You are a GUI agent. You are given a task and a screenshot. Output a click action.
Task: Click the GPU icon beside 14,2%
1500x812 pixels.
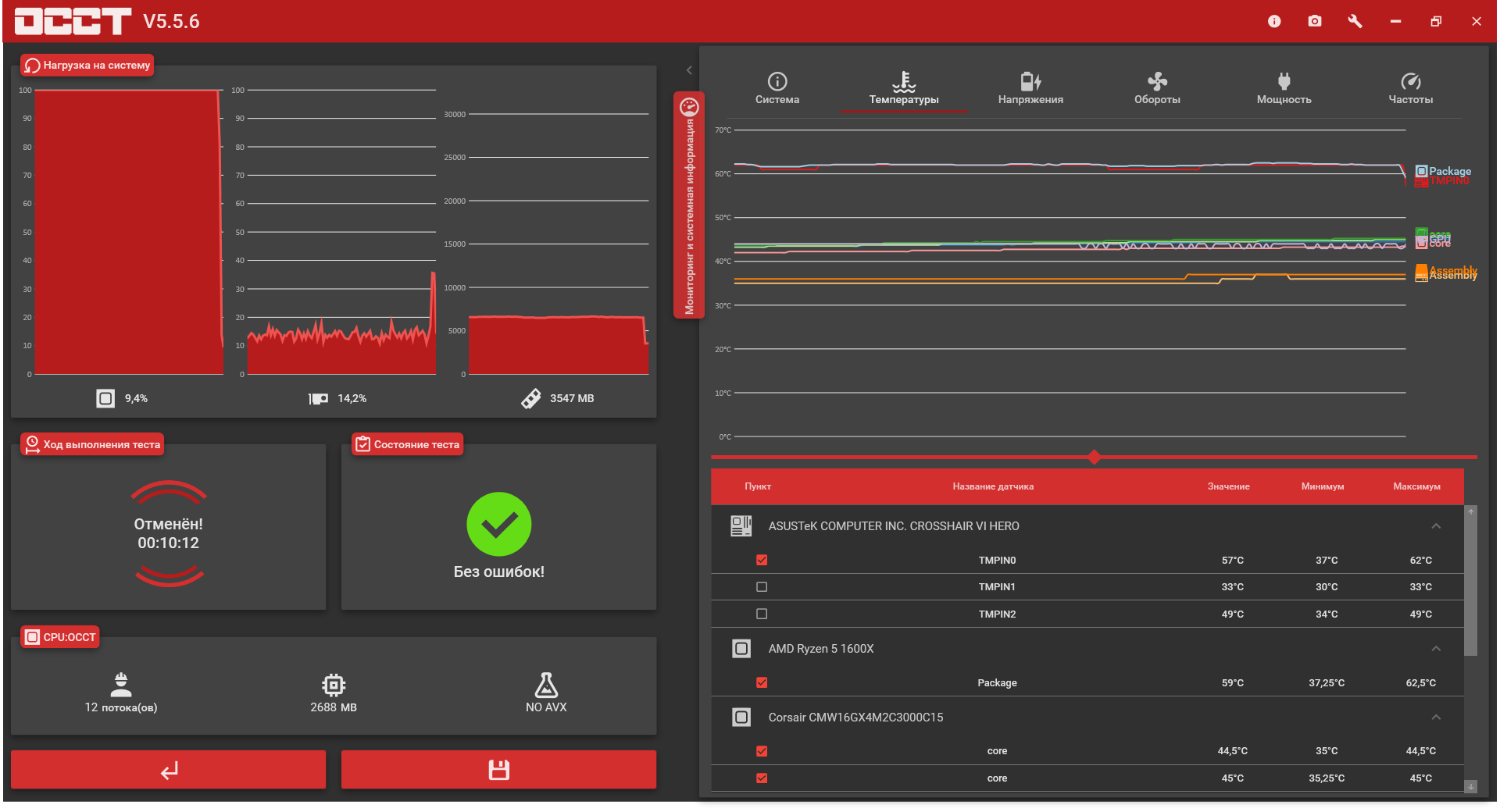pos(318,399)
